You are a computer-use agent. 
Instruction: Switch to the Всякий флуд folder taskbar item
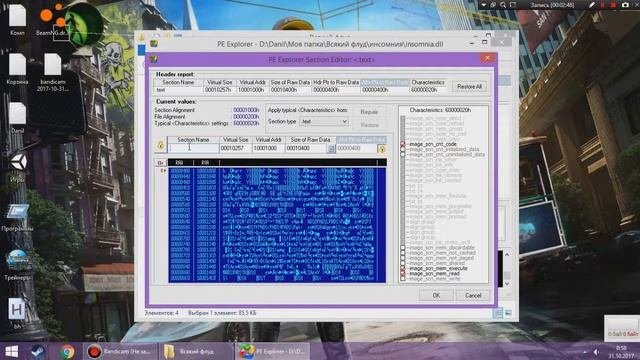tap(196, 351)
